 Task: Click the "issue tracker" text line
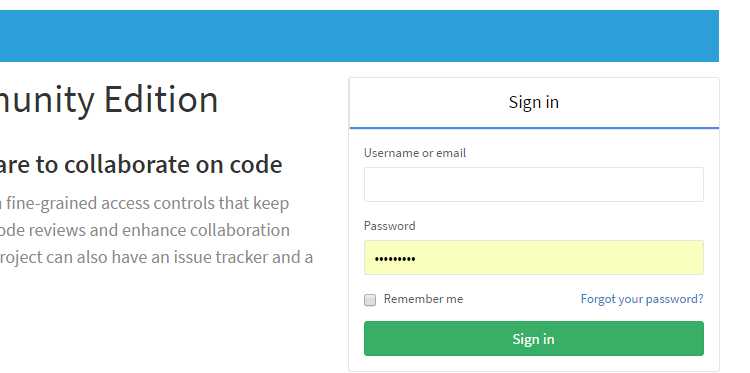156,257
